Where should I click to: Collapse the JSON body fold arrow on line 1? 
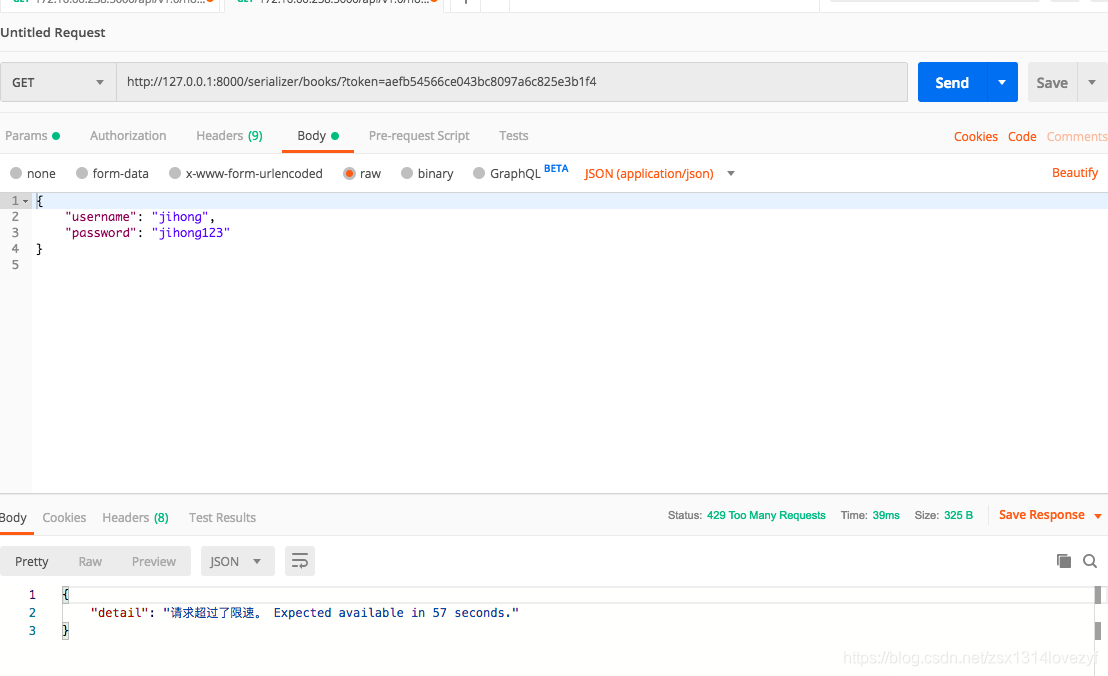click(26, 201)
